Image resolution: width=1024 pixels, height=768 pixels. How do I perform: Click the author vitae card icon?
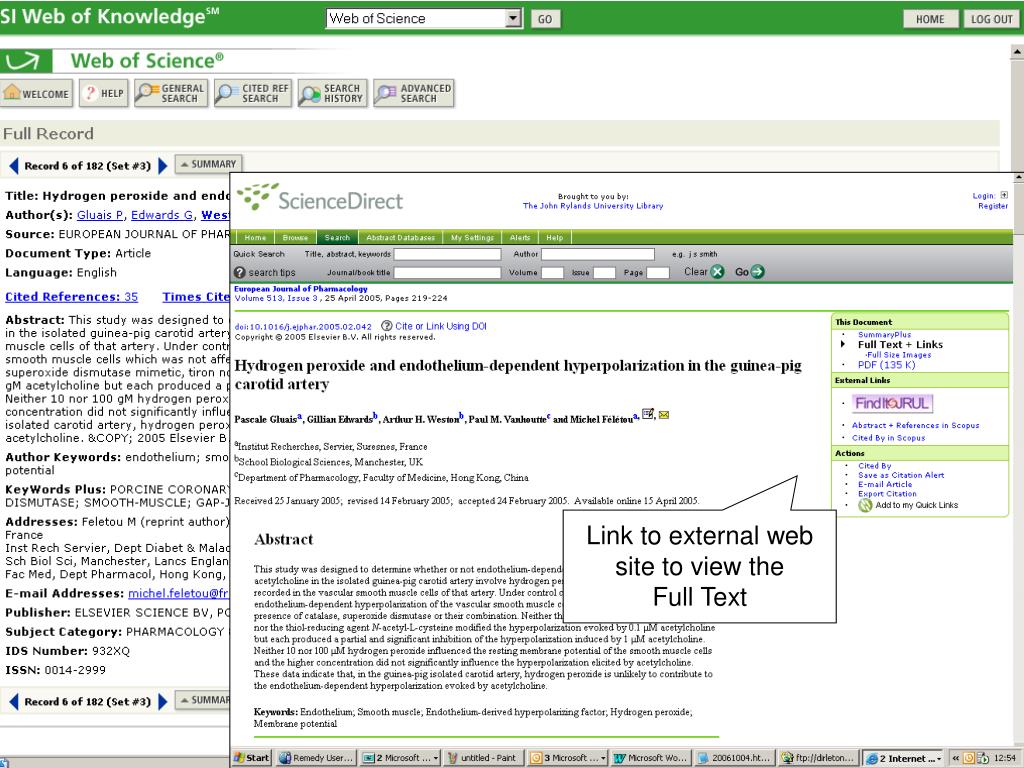click(x=648, y=413)
